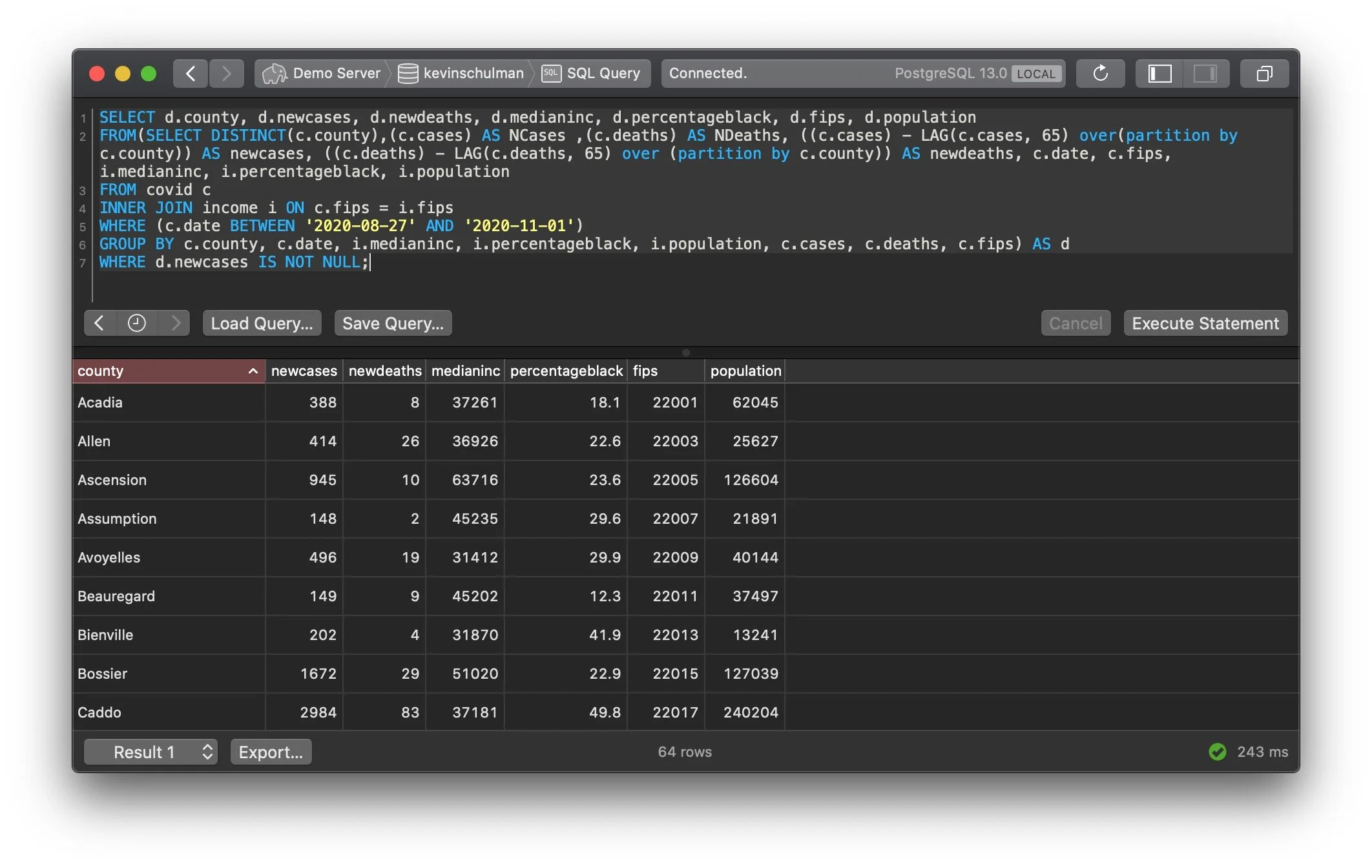The image size is (1372, 868).
Task: Go to next query in history
Action: (175, 323)
